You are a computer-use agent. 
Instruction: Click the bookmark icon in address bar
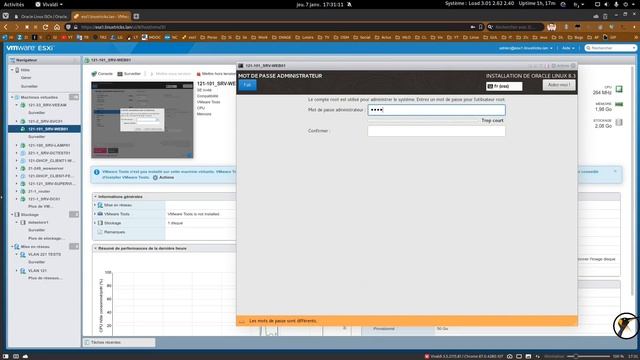[480, 27]
